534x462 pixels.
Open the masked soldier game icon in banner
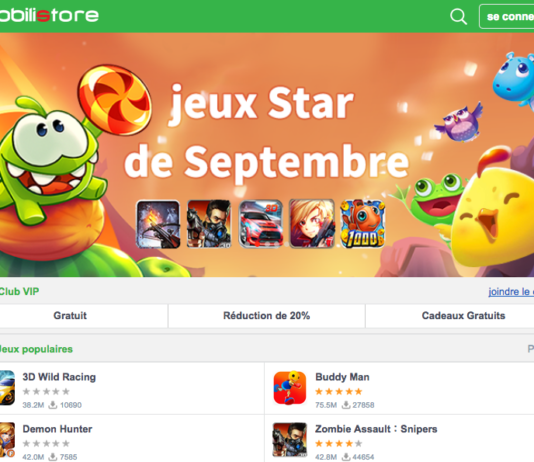pyautogui.click(x=209, y=224)
